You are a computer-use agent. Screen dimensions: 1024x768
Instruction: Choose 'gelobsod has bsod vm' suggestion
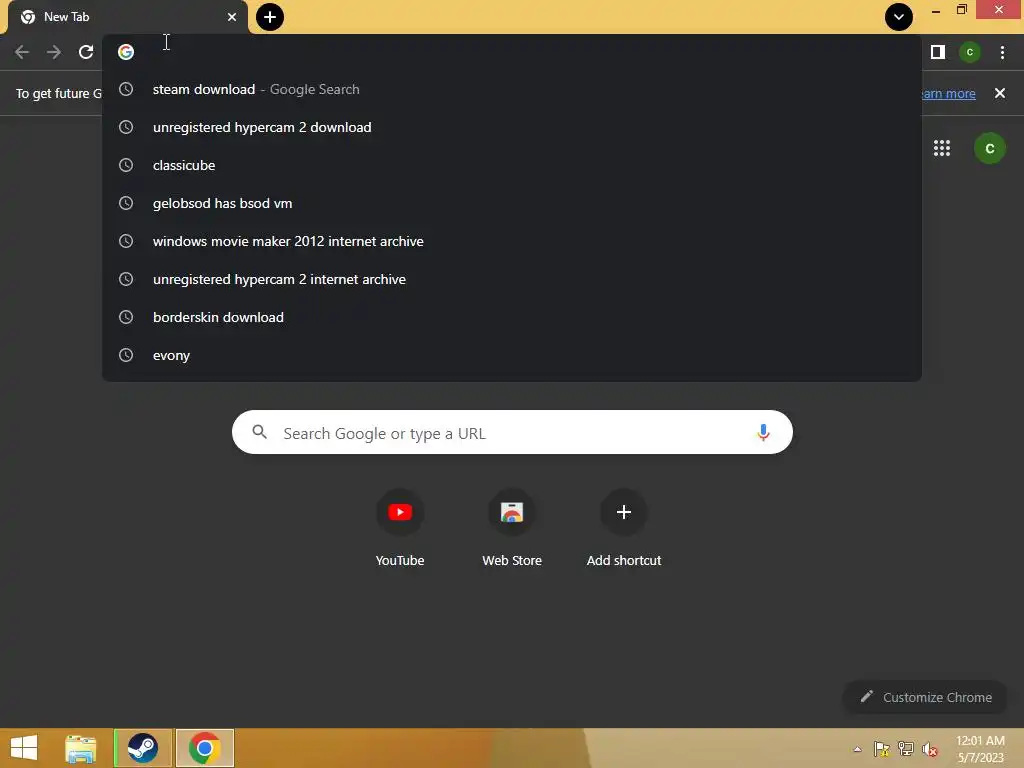point(512,203)
